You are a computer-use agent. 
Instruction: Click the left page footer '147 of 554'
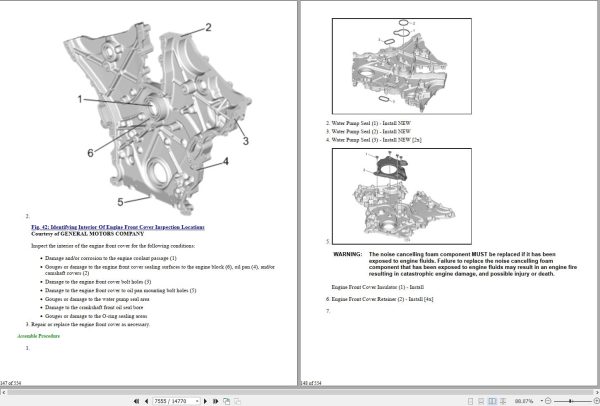[x=11, y=383]
